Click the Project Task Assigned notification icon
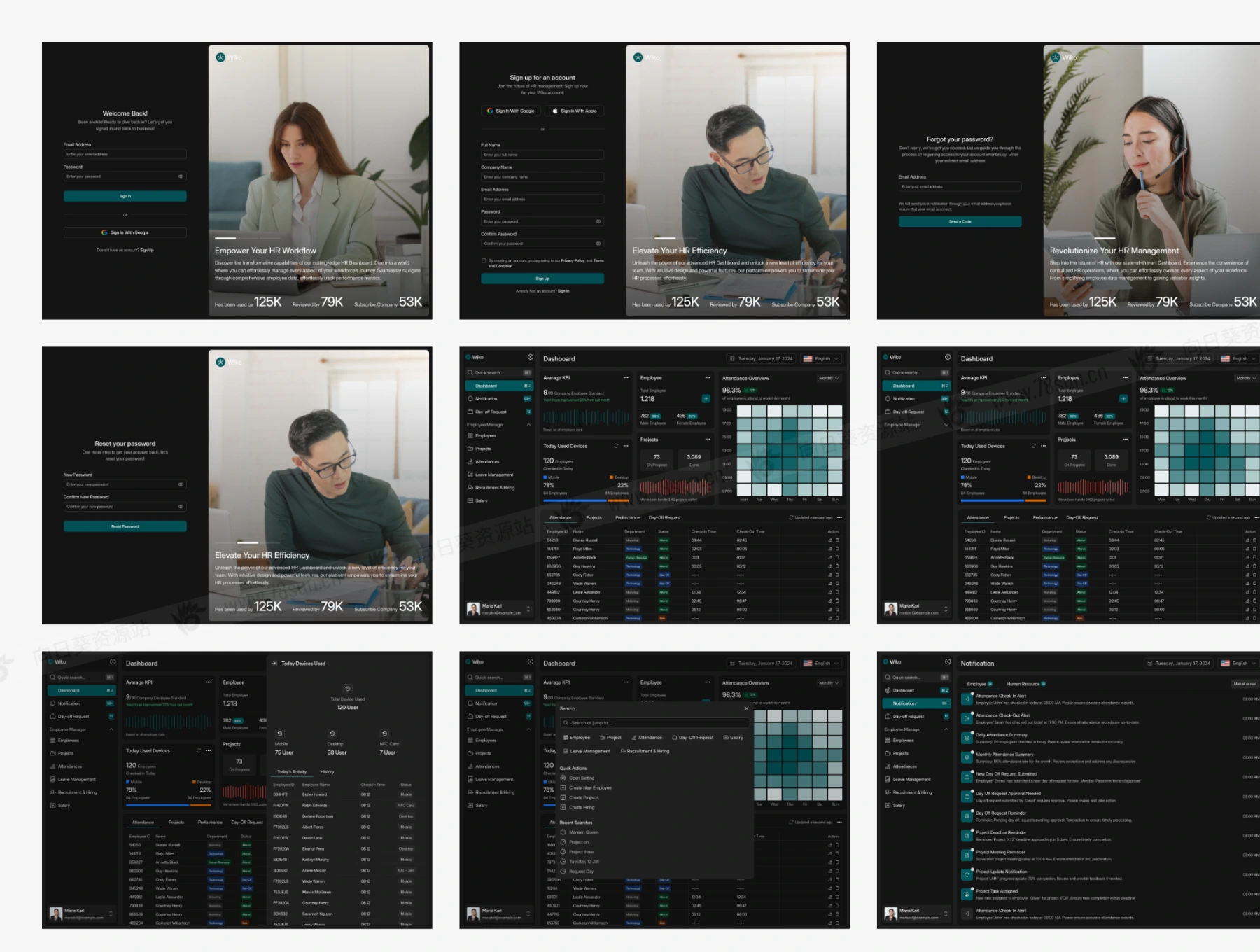 (967, 894)
